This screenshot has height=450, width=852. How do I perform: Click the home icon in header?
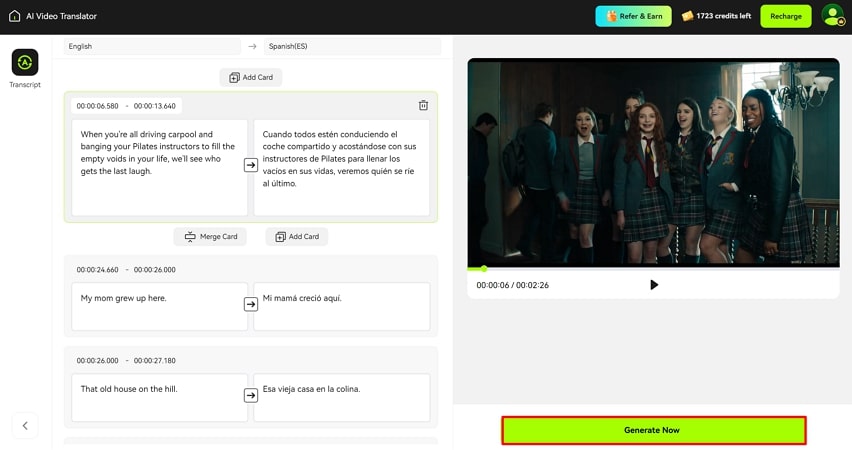15,16
